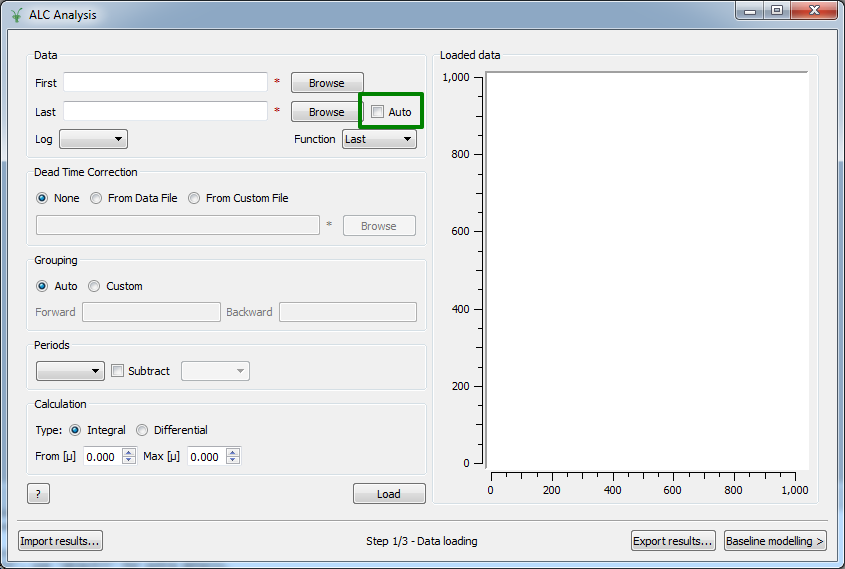Decrease the Max [µ] value with down arrow
This screenshot has height=569, width=845.
[x=233, y=461]
